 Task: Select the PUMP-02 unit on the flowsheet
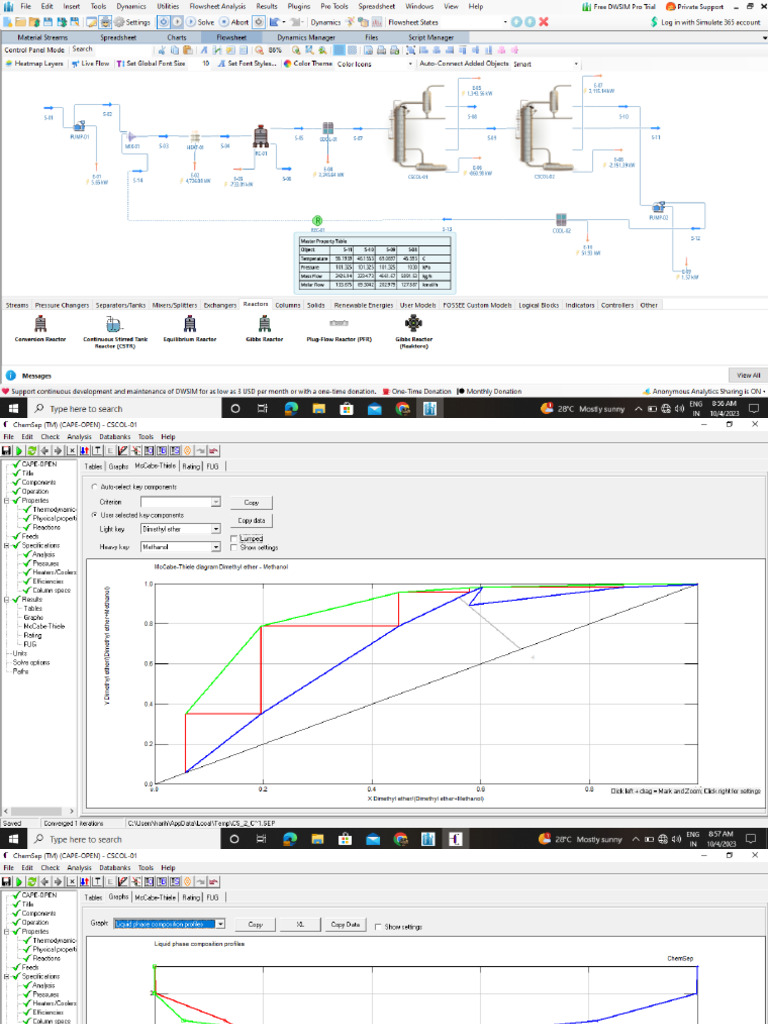click(658, 207)
